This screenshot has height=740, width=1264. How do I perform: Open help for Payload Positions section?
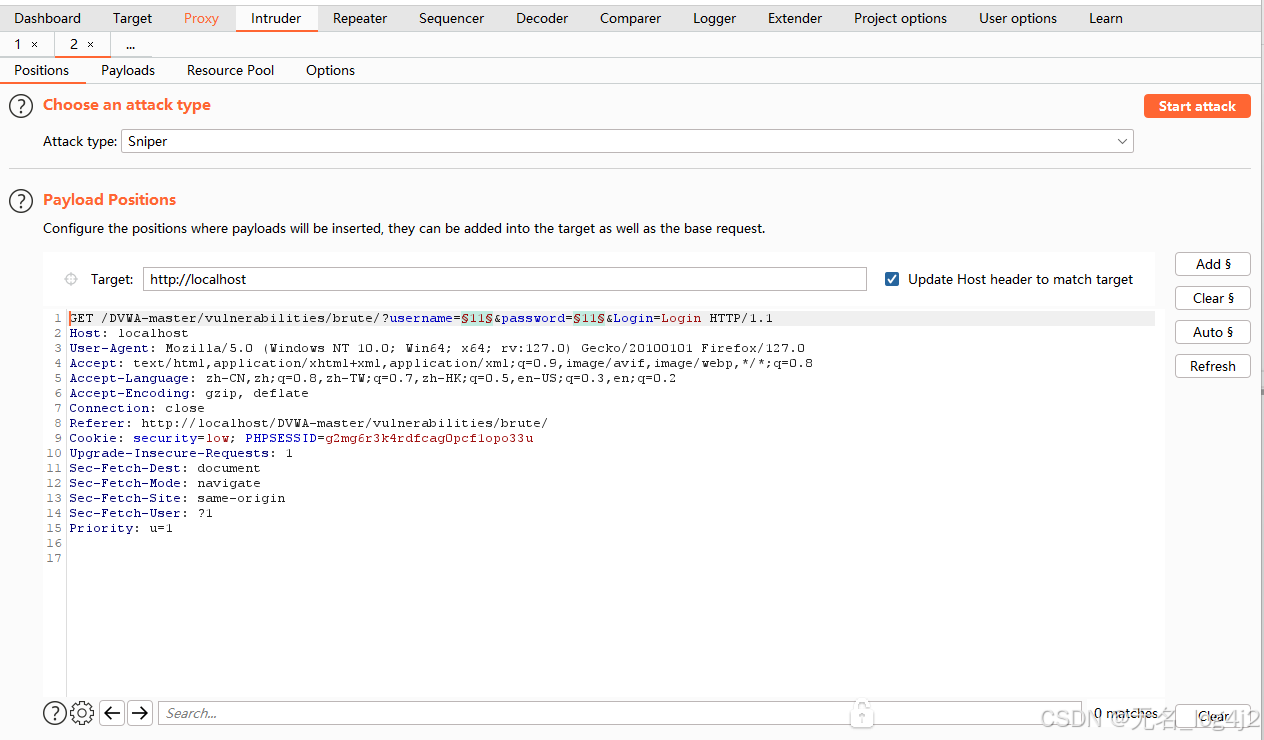(x=21, y=201)
